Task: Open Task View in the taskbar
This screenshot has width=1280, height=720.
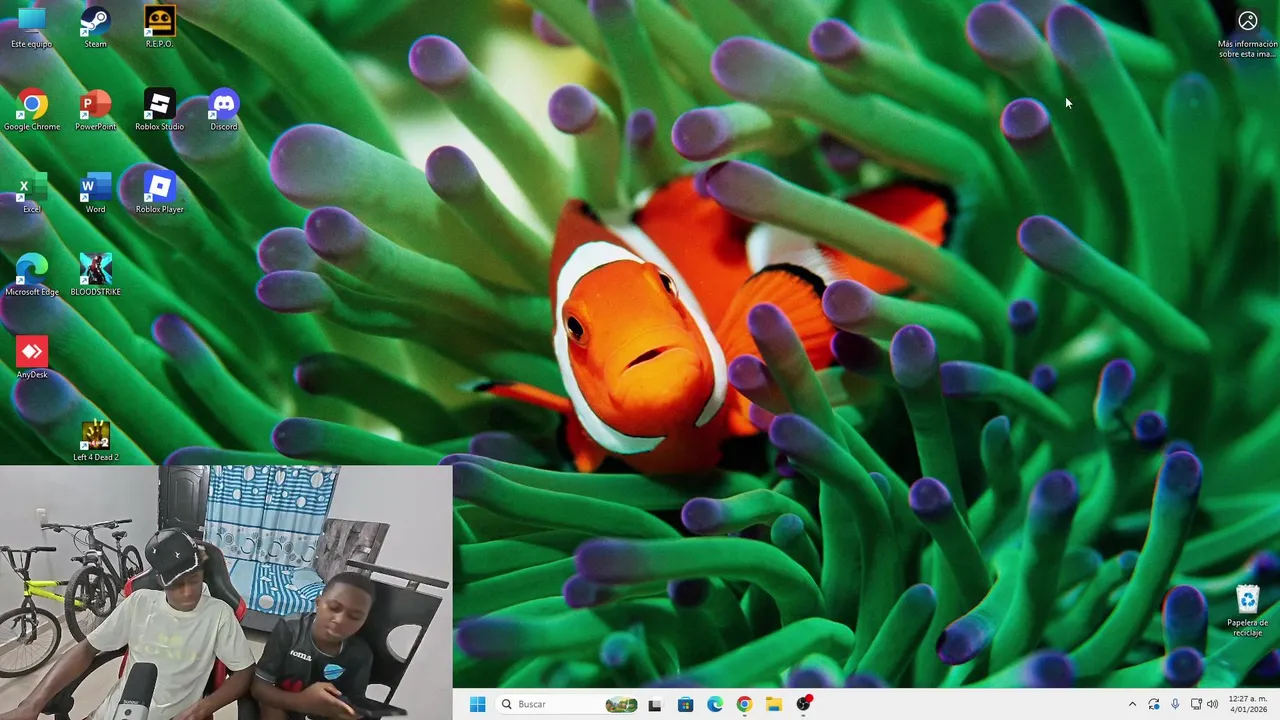Action: (655, 704)
